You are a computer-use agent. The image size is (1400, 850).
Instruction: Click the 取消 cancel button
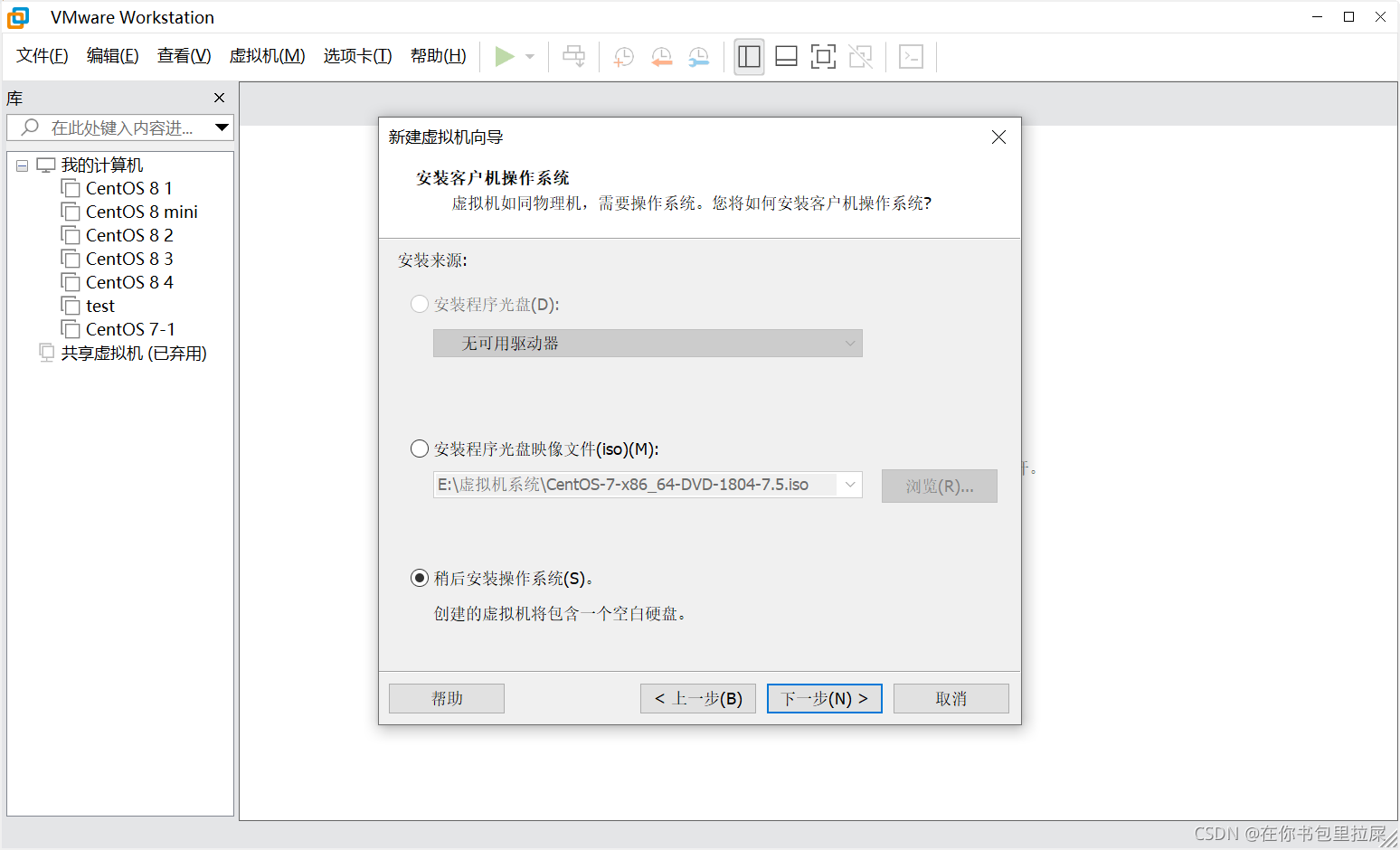[951, 698]
